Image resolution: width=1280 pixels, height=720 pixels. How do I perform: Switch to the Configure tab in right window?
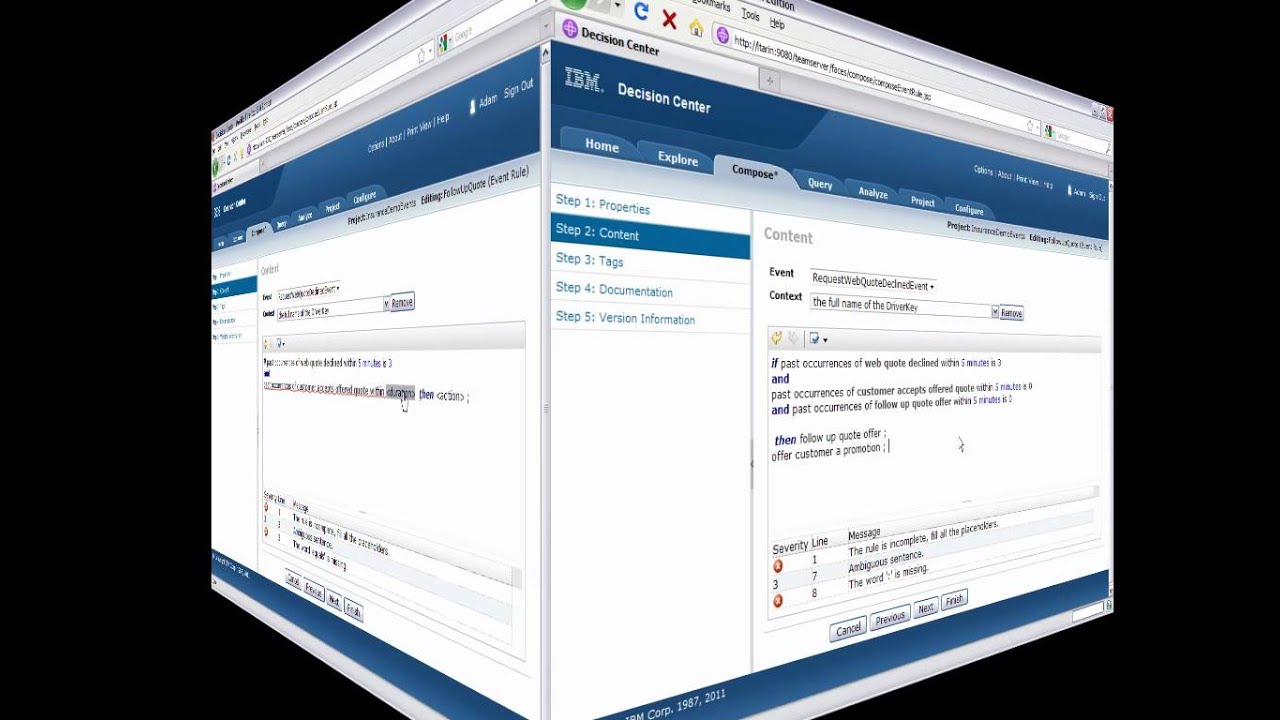(x=969, y=209)
